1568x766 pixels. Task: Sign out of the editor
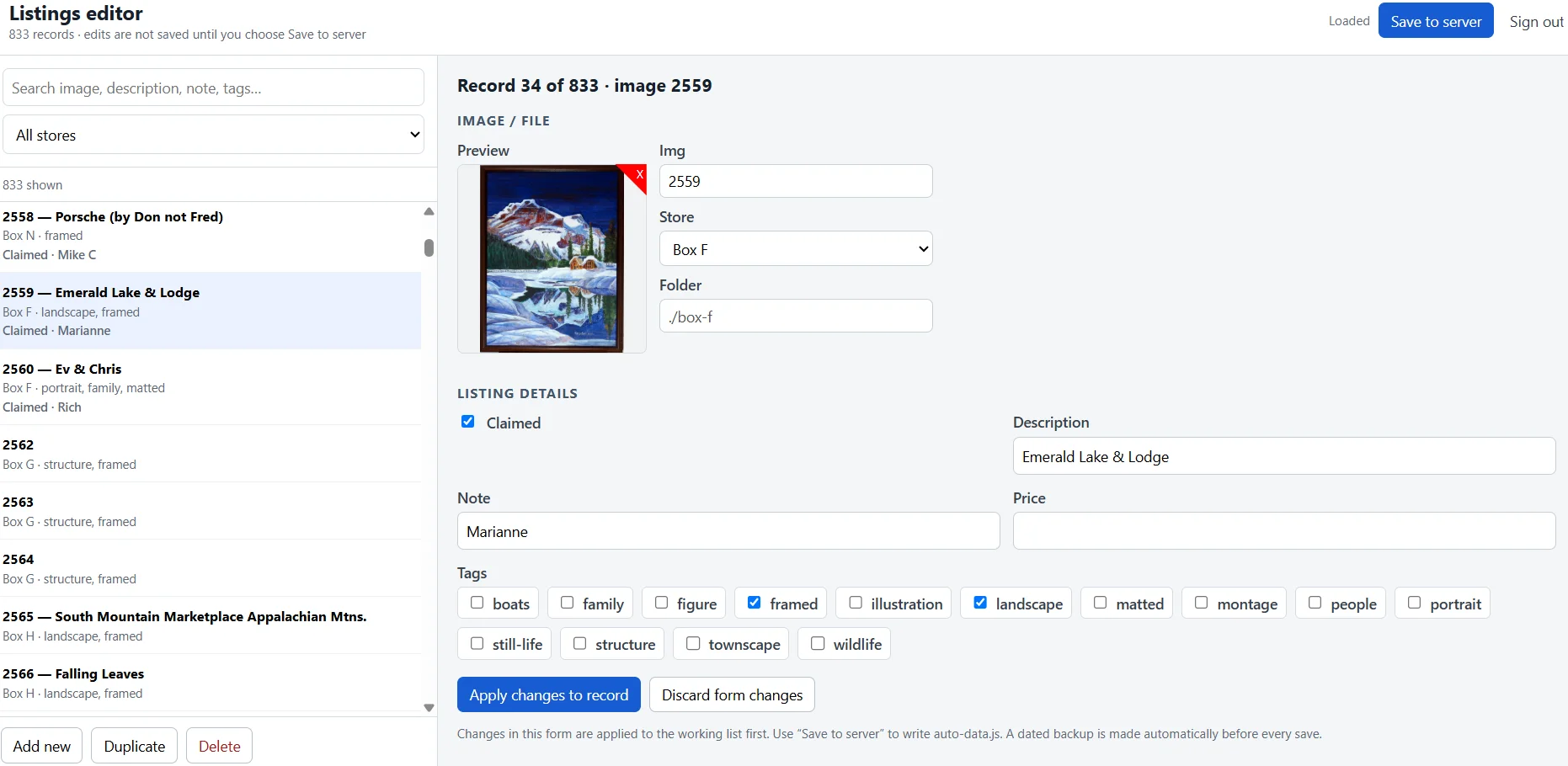1535,22
